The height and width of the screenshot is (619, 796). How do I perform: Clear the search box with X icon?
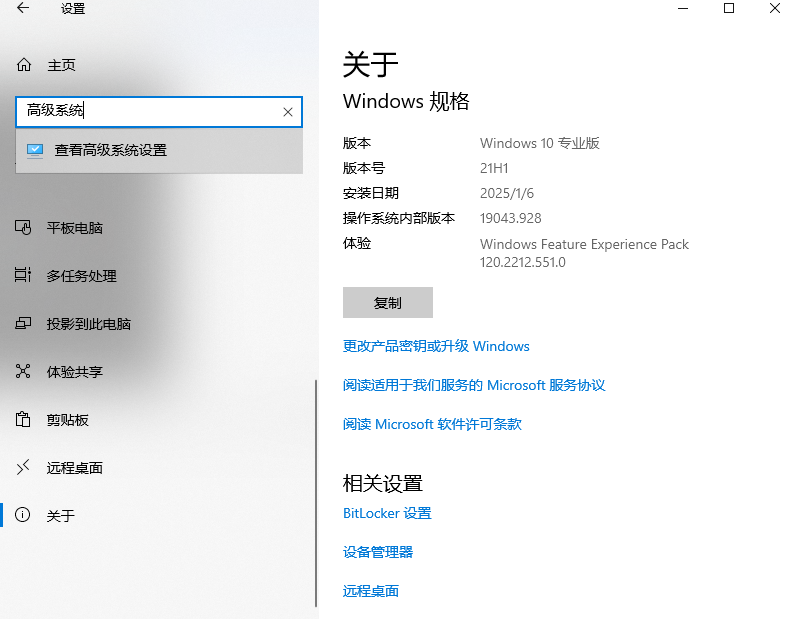click(x=288, y=112)
